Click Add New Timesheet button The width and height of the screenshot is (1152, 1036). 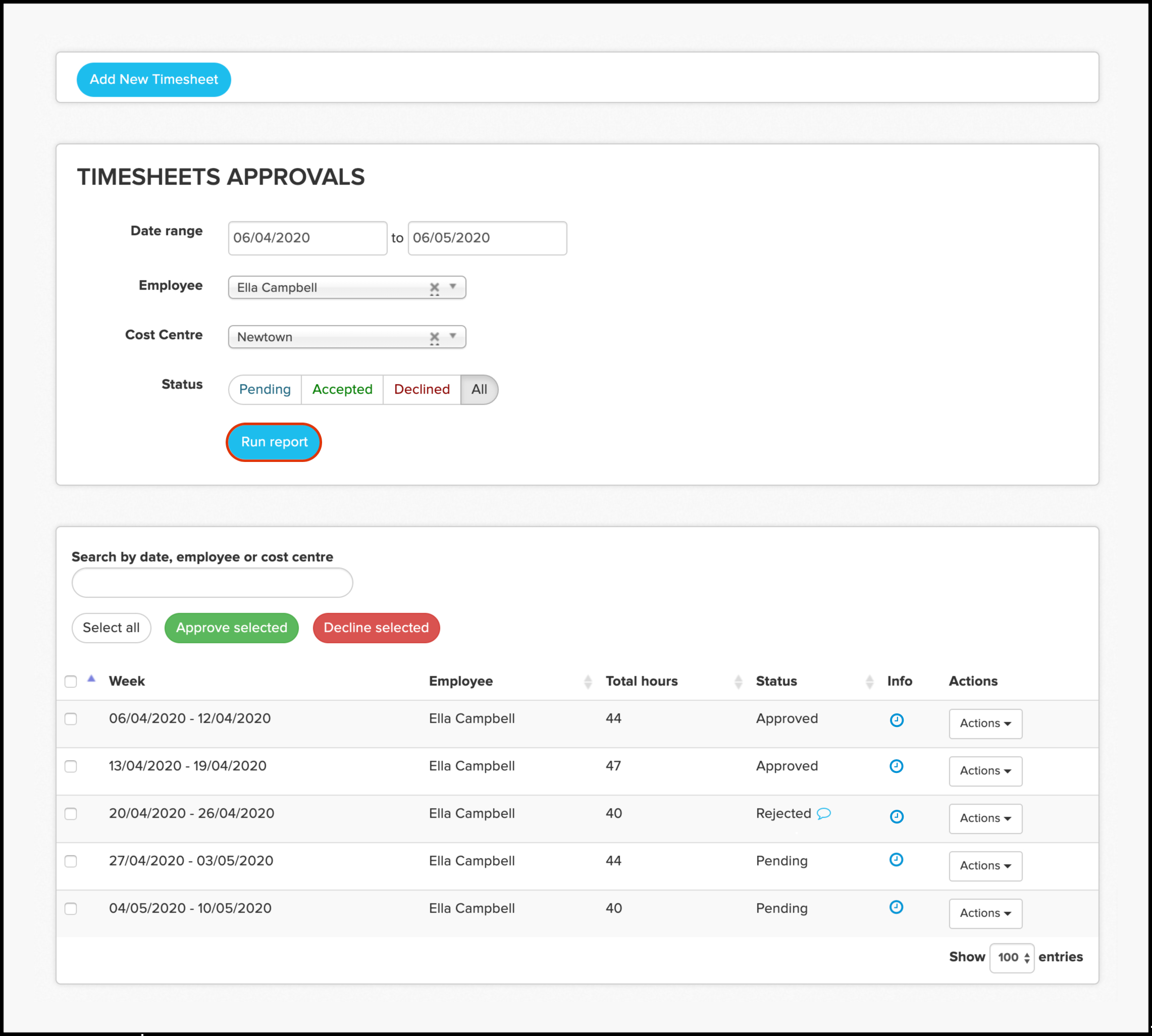(153, 79)
